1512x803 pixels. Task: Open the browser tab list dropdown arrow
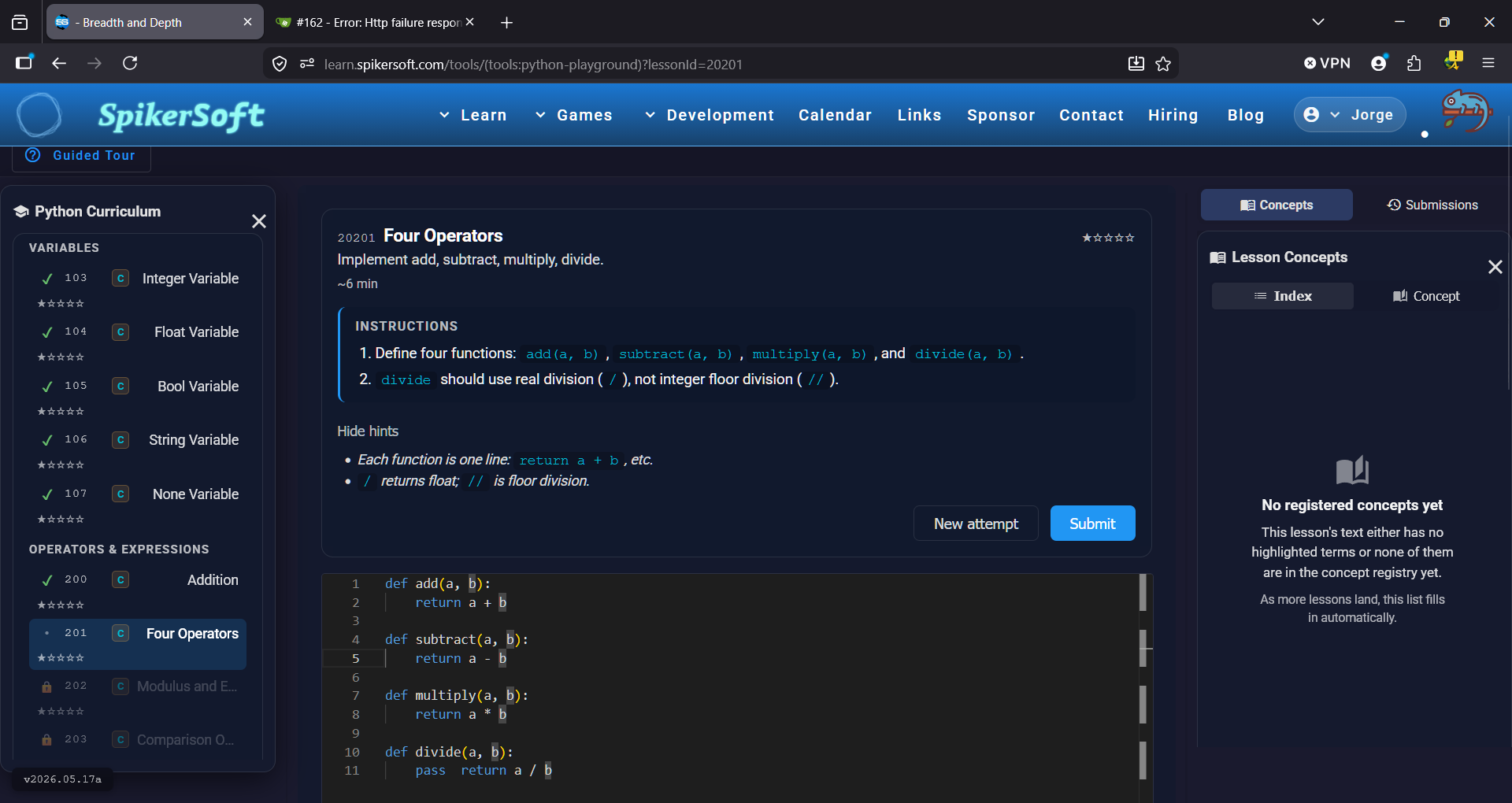click(x=1318, y=22)
